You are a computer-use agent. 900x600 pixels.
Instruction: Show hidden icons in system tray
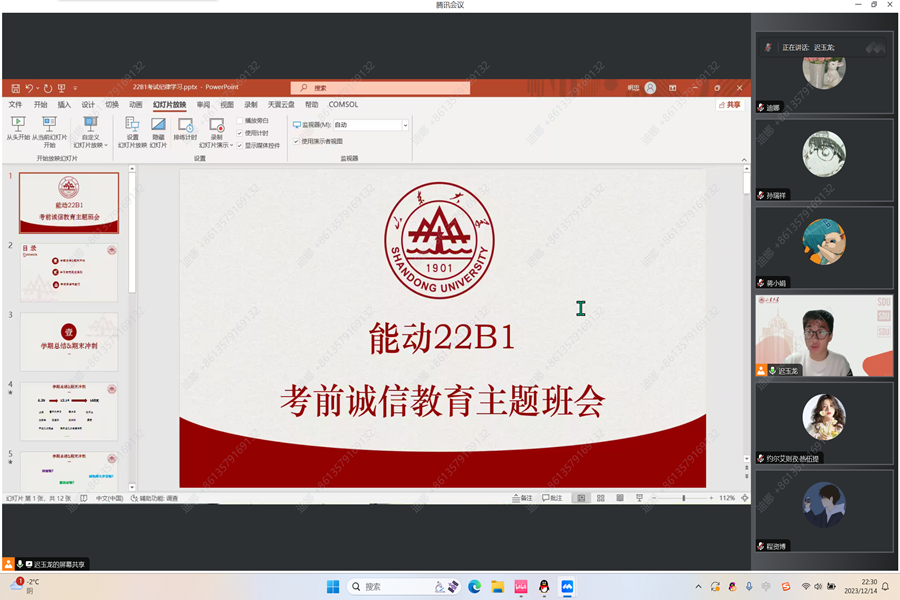click(698, 586)
